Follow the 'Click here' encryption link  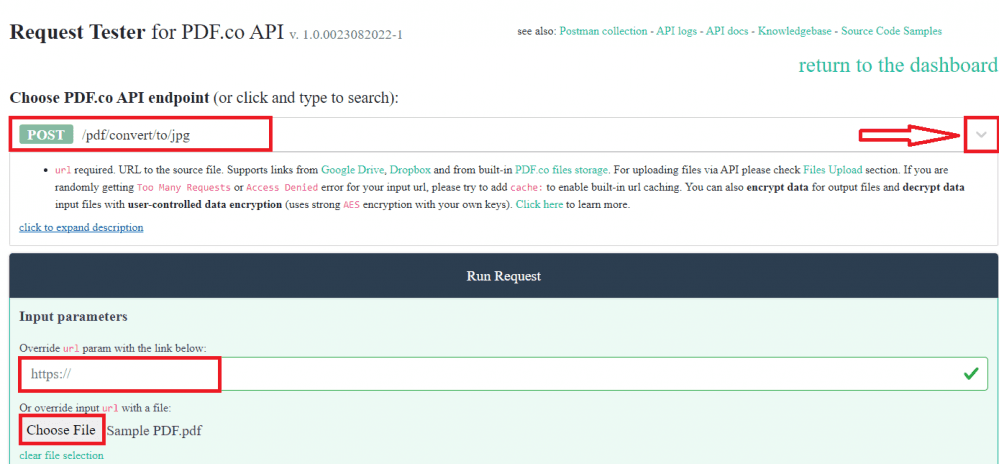point(540,205)
